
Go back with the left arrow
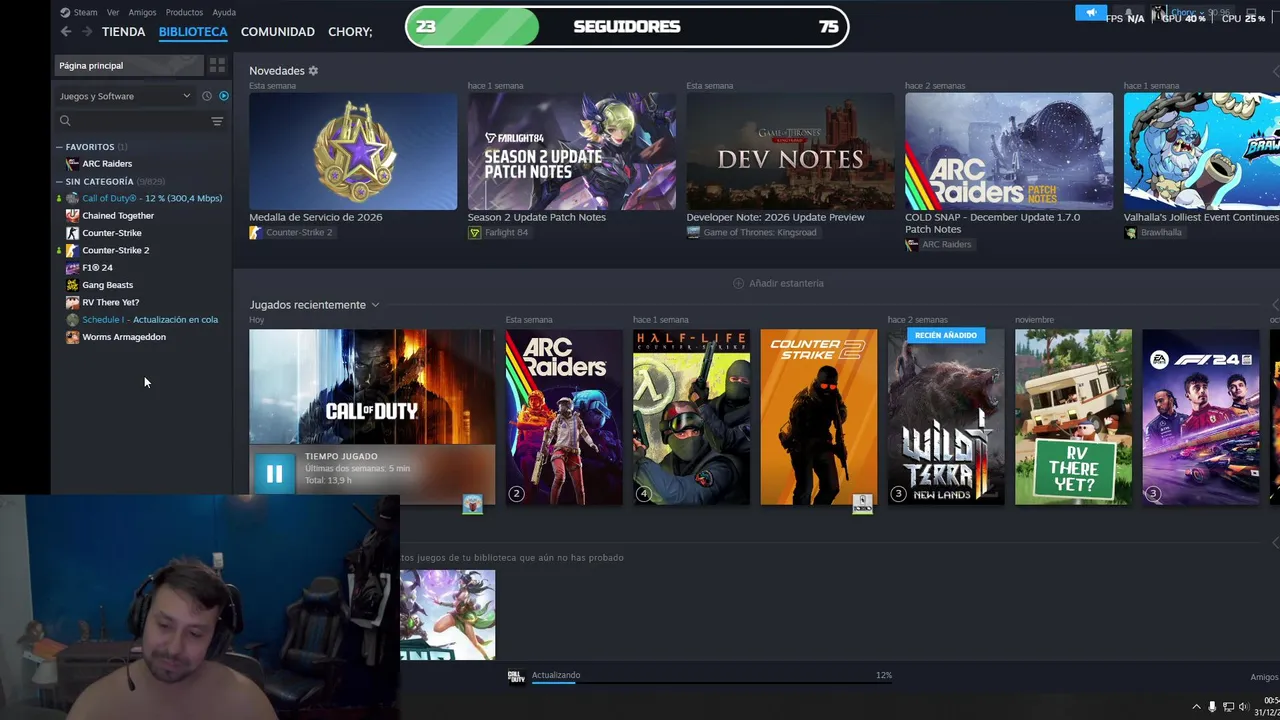66,32
